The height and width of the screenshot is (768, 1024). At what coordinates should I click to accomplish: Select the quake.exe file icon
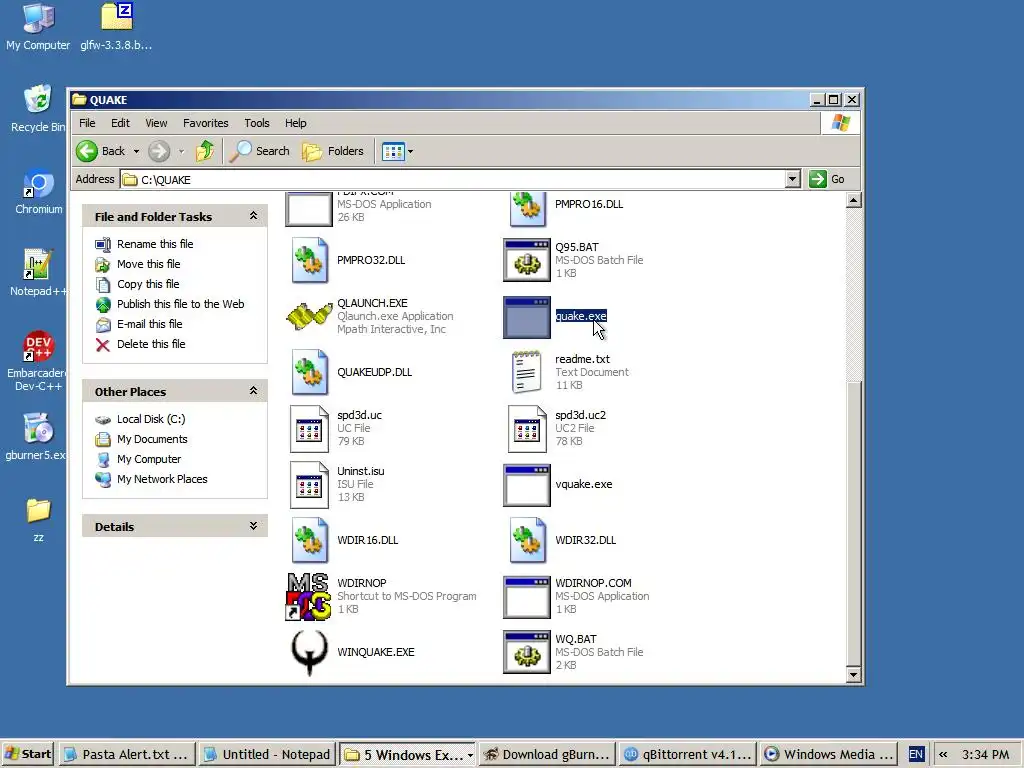526,317
